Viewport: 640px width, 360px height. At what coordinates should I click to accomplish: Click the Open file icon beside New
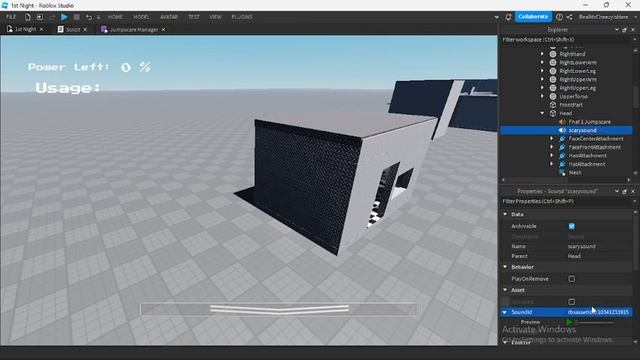point(40,17)
